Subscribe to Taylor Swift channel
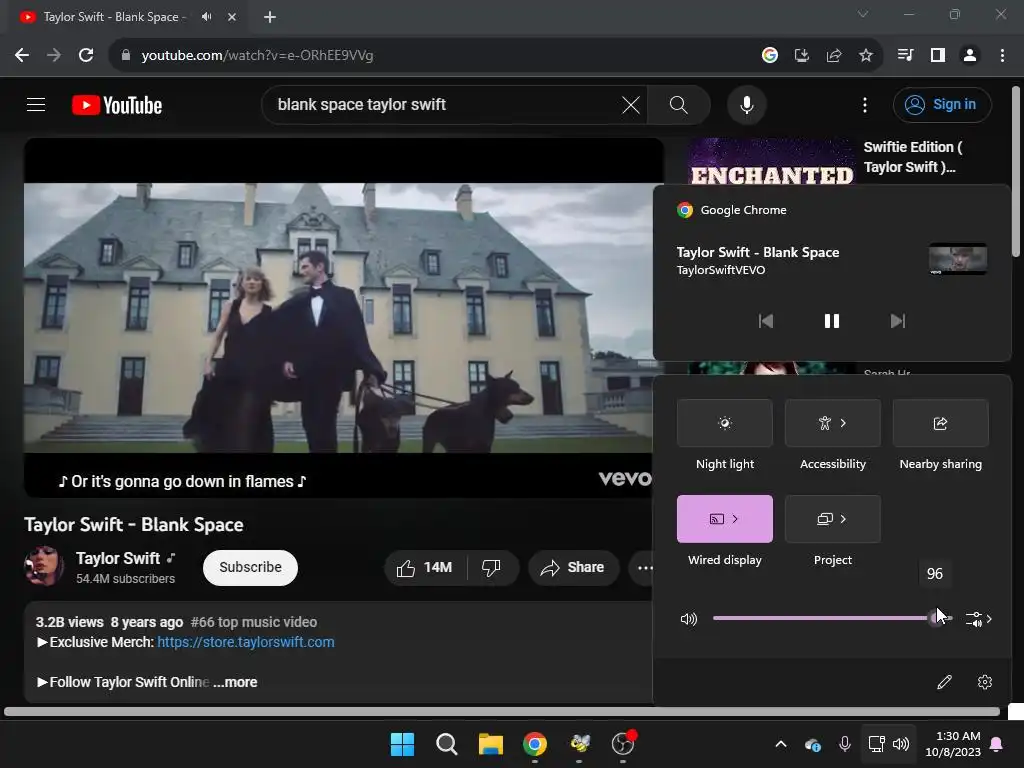 [250, 568]
